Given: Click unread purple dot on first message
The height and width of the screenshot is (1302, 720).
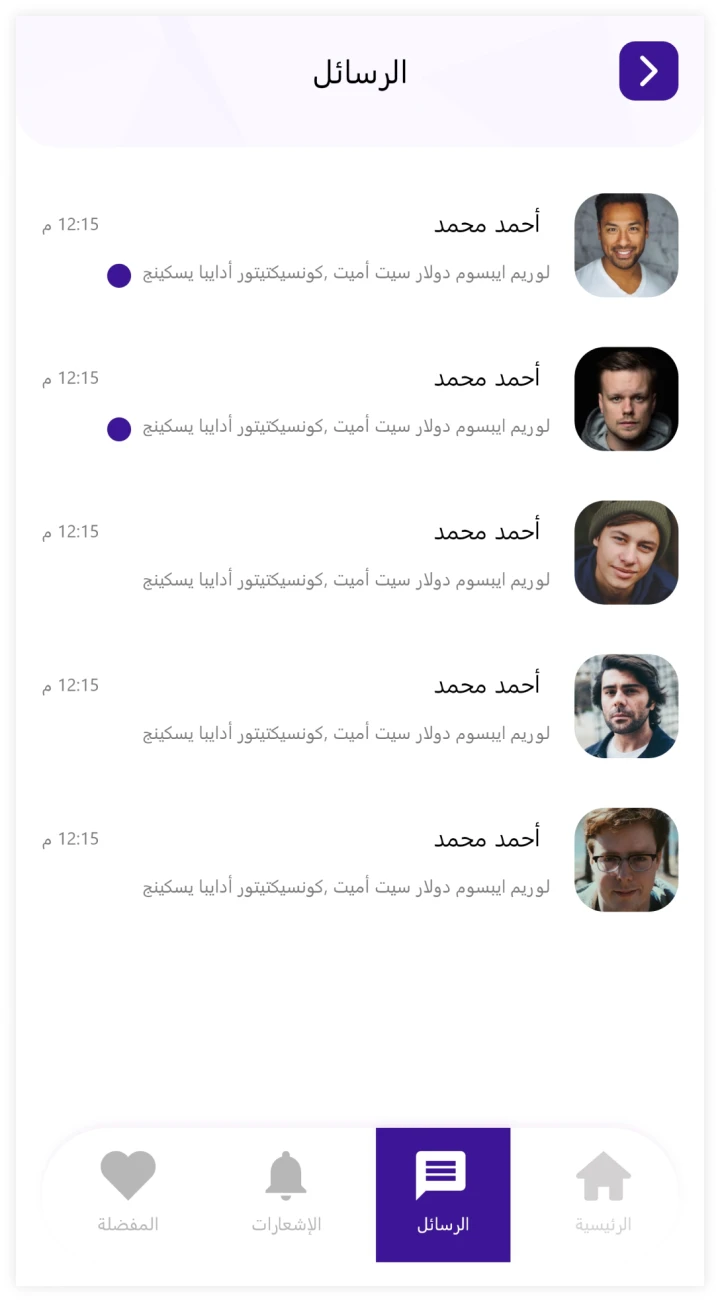Looking at the screenshot, I should (x=119, y=275).
